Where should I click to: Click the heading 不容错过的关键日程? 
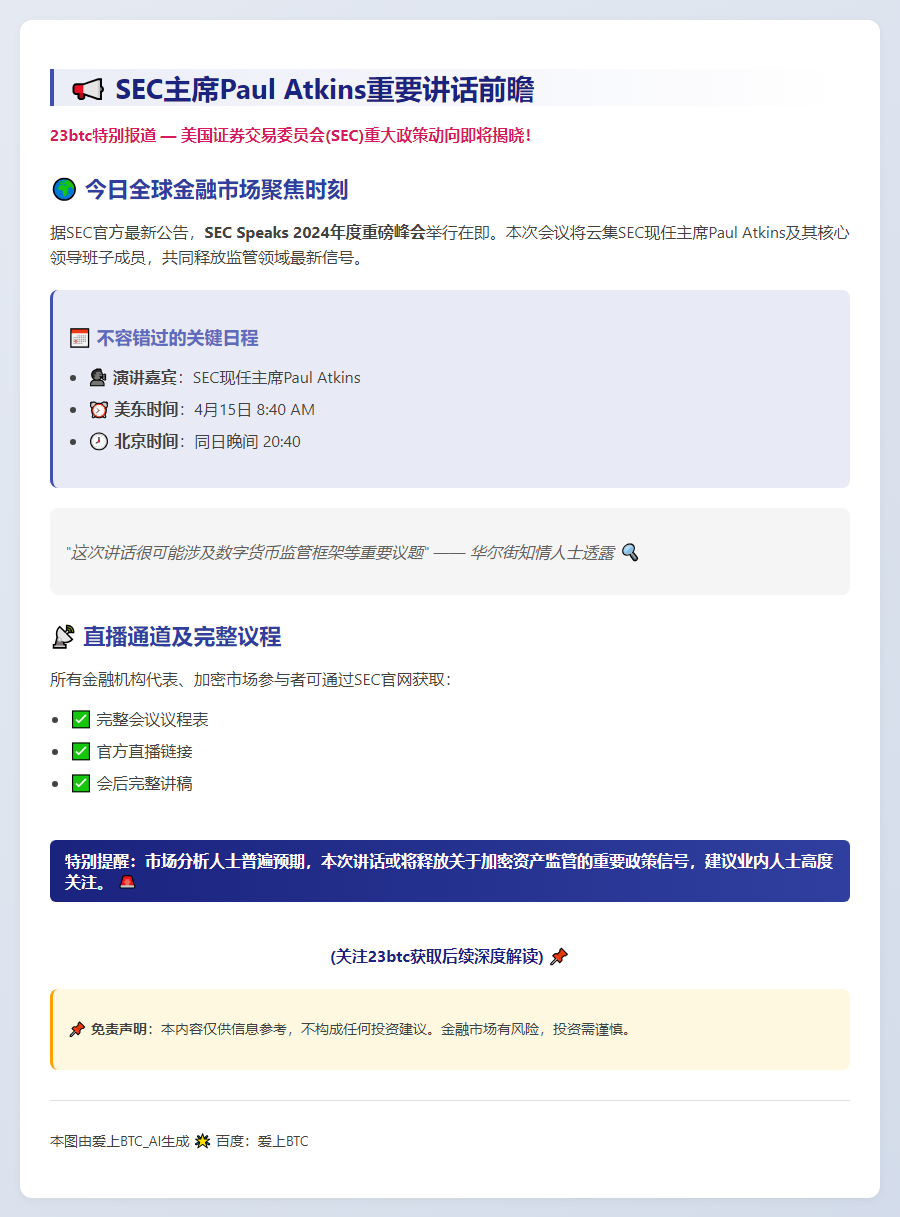pos(177,338)
